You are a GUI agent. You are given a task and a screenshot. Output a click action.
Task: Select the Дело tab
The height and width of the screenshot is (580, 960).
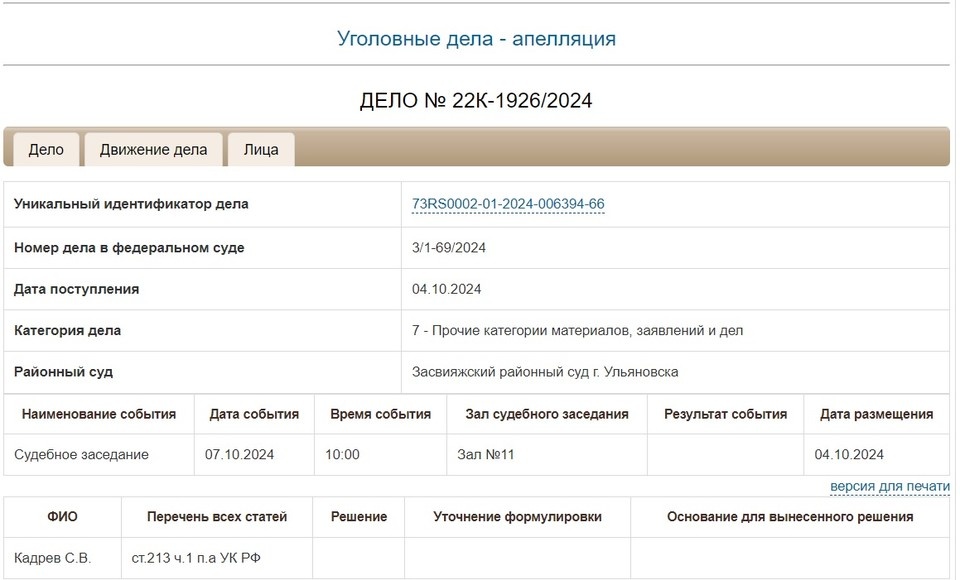click(47, 149)
